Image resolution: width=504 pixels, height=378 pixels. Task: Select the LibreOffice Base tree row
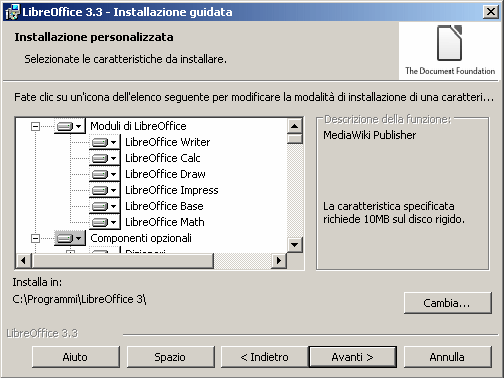click(164, 206)
